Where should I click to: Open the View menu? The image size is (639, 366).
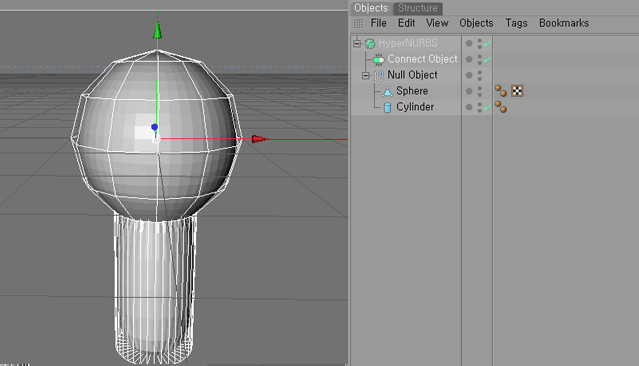(x=437, y=23)
